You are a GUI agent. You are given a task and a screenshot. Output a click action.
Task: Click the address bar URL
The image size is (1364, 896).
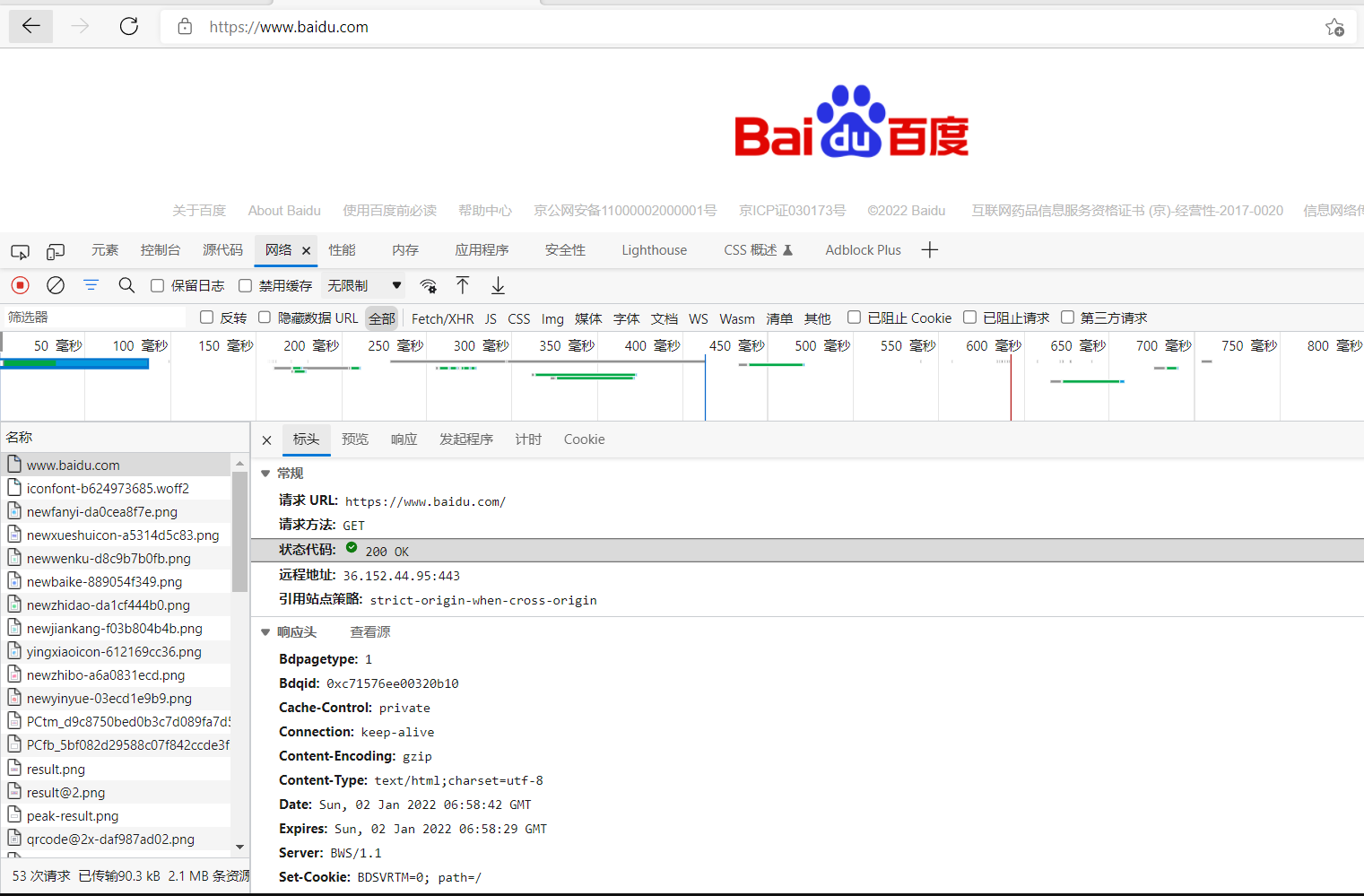(289, 27)
